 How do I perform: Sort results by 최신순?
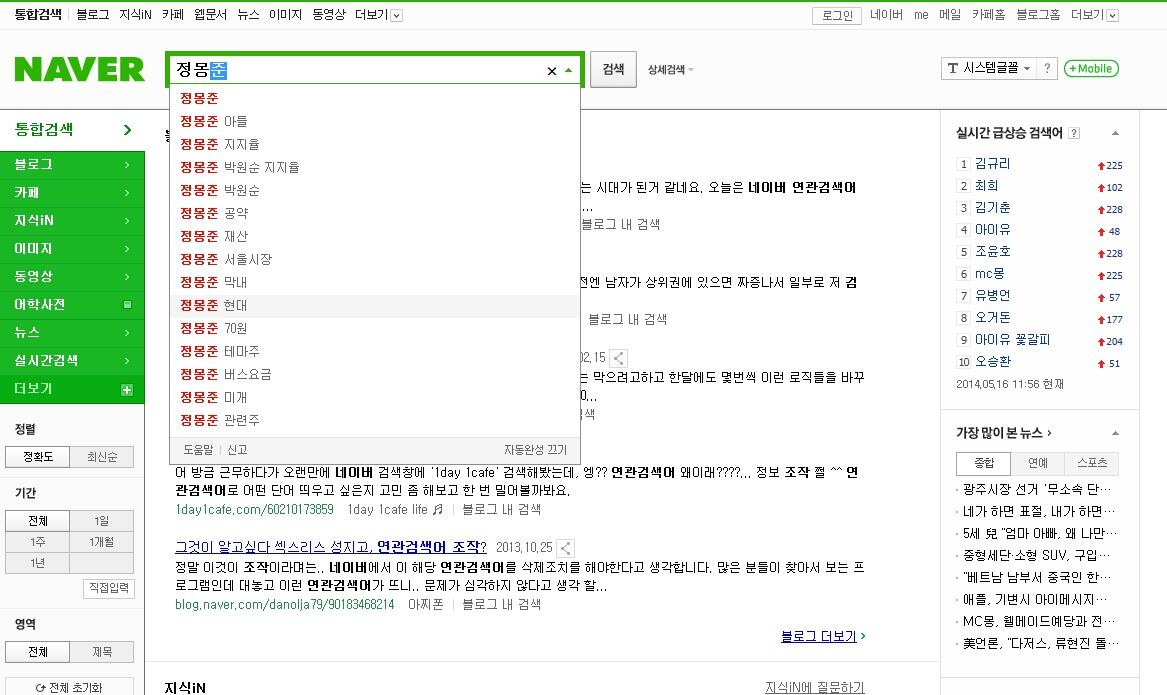(x=102, y=457)
